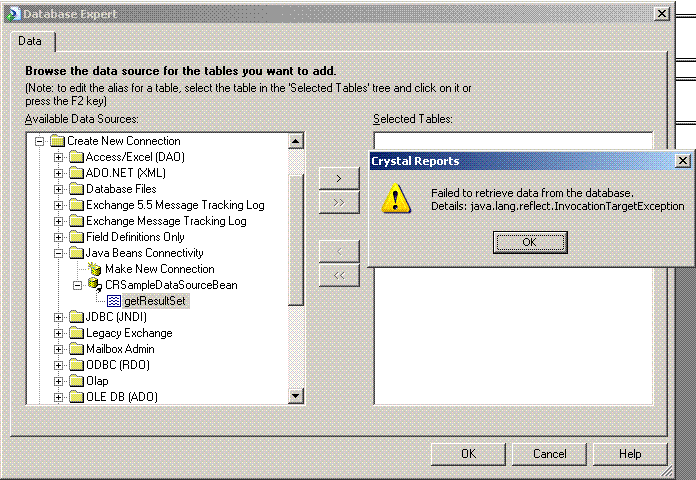The width and height of the screenshot is (696, 480).
Task: Select the Mailbox Admin label
Action: pos(120,349)
